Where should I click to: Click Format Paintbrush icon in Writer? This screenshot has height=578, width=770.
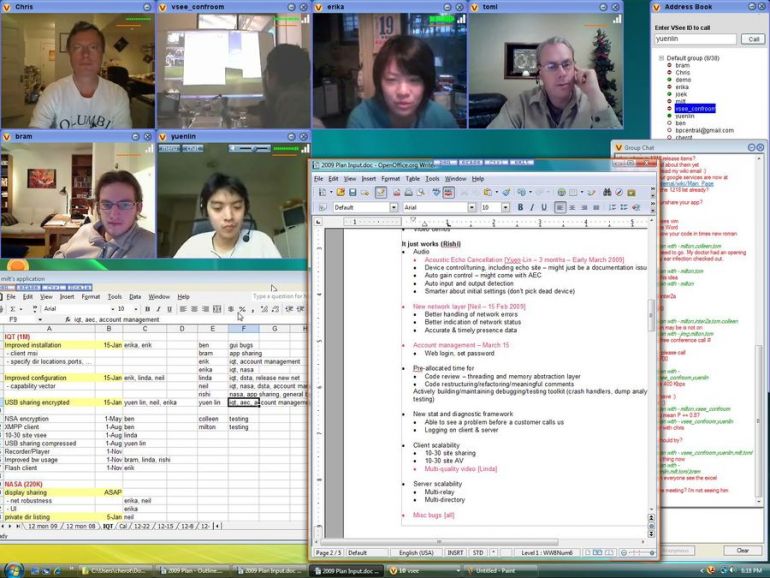click(x=506, y=193)
